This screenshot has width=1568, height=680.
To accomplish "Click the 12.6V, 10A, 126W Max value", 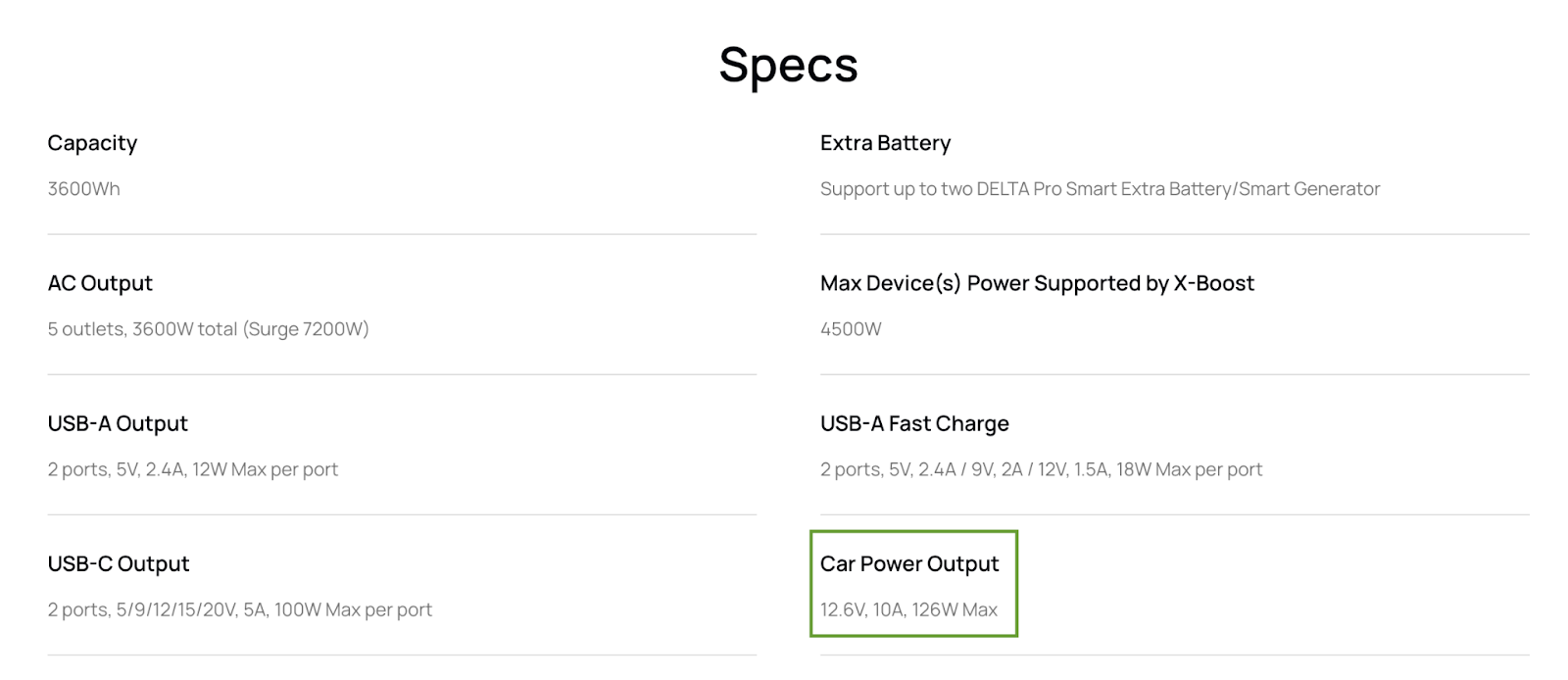I will [908, 609].
